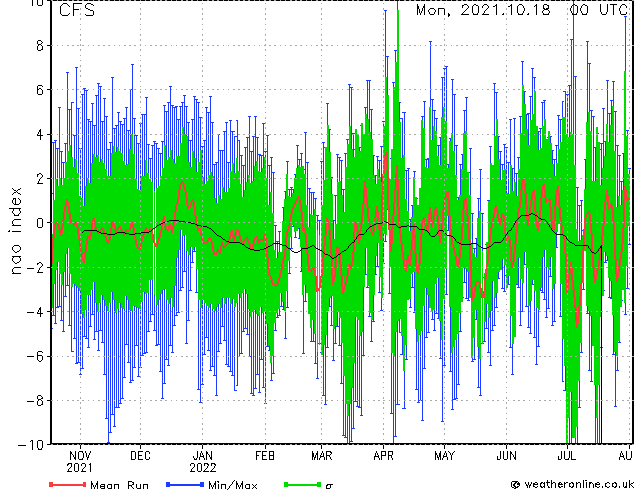Click the Mon, 2021.10.18 date stamp
Screen dimensions: 634x490
(483, 10)
